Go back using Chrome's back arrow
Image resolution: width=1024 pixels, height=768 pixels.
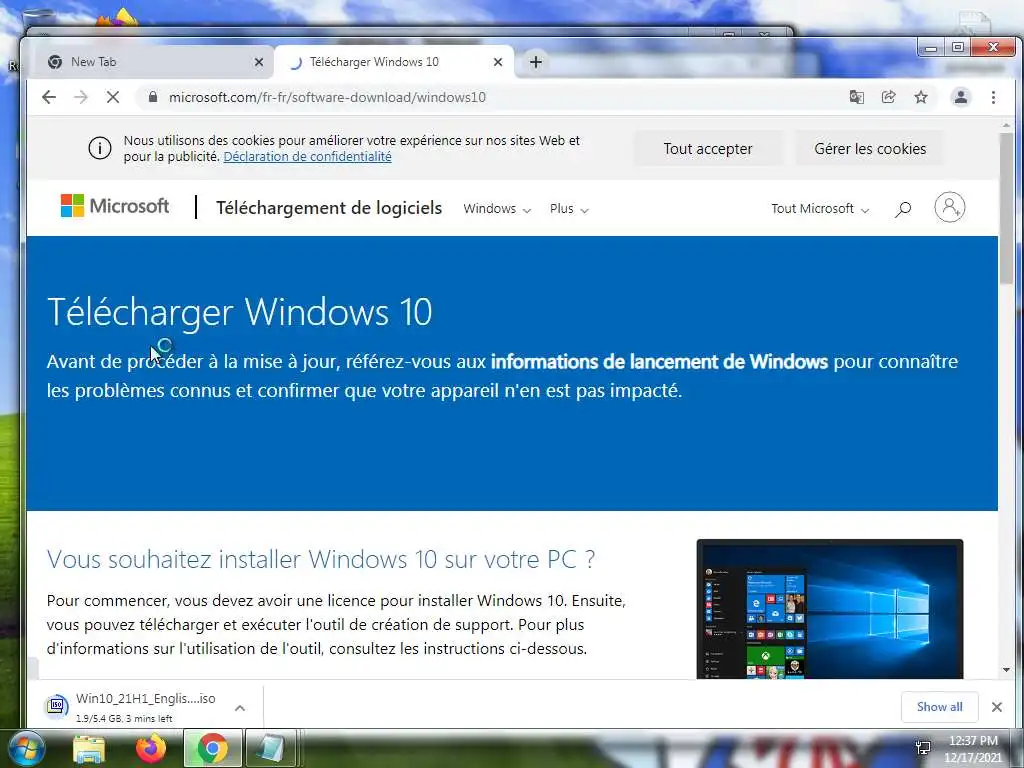tap(49, 97)
